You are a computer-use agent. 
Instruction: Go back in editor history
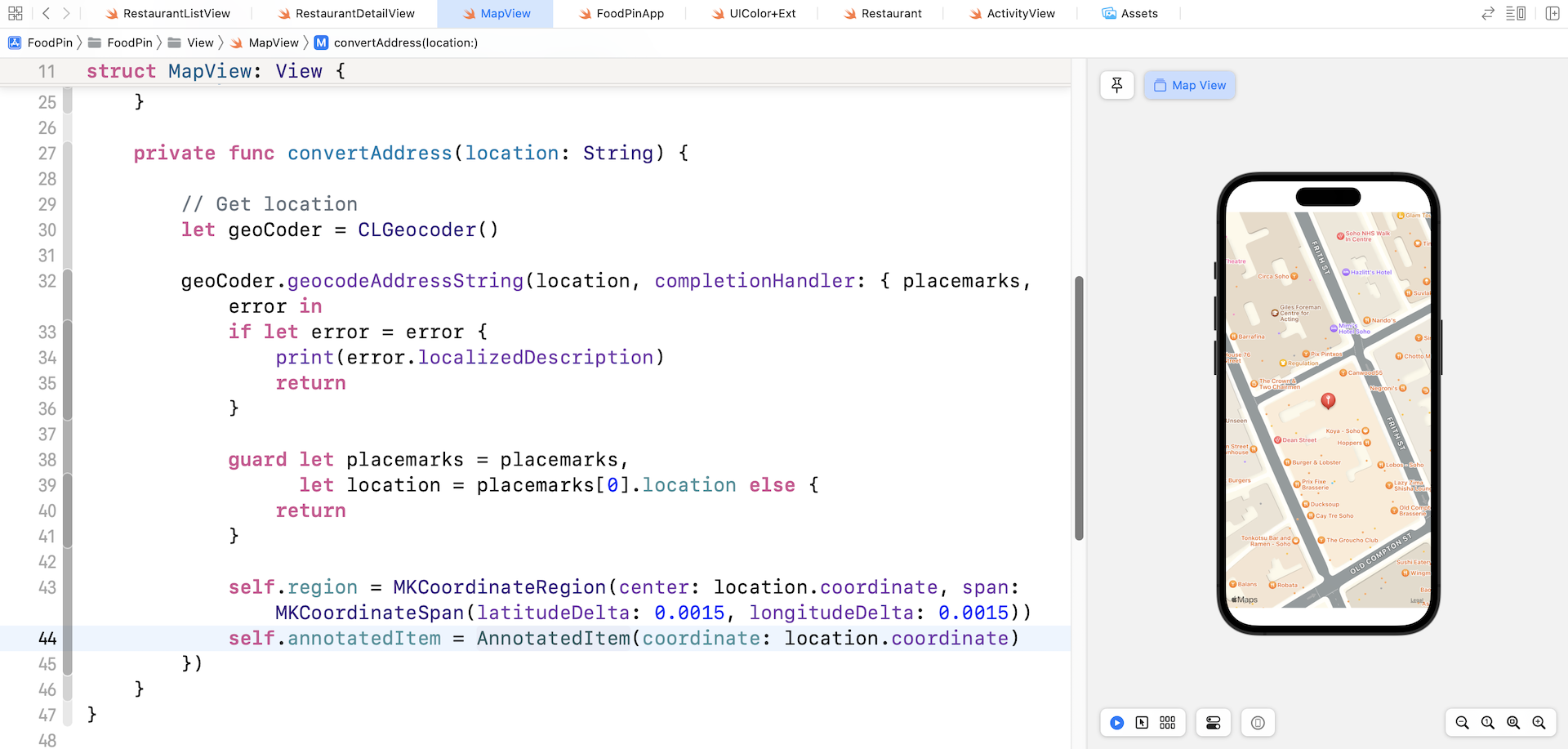46,13
